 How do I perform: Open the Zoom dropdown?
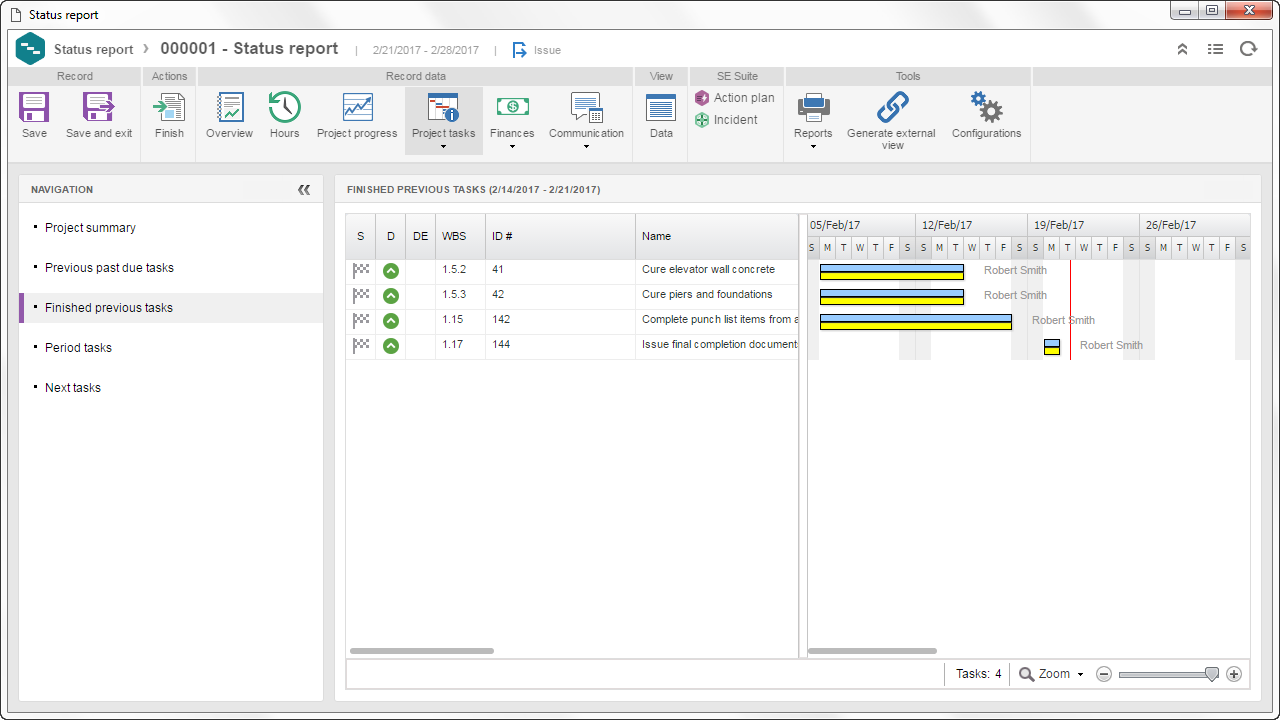1052,674
